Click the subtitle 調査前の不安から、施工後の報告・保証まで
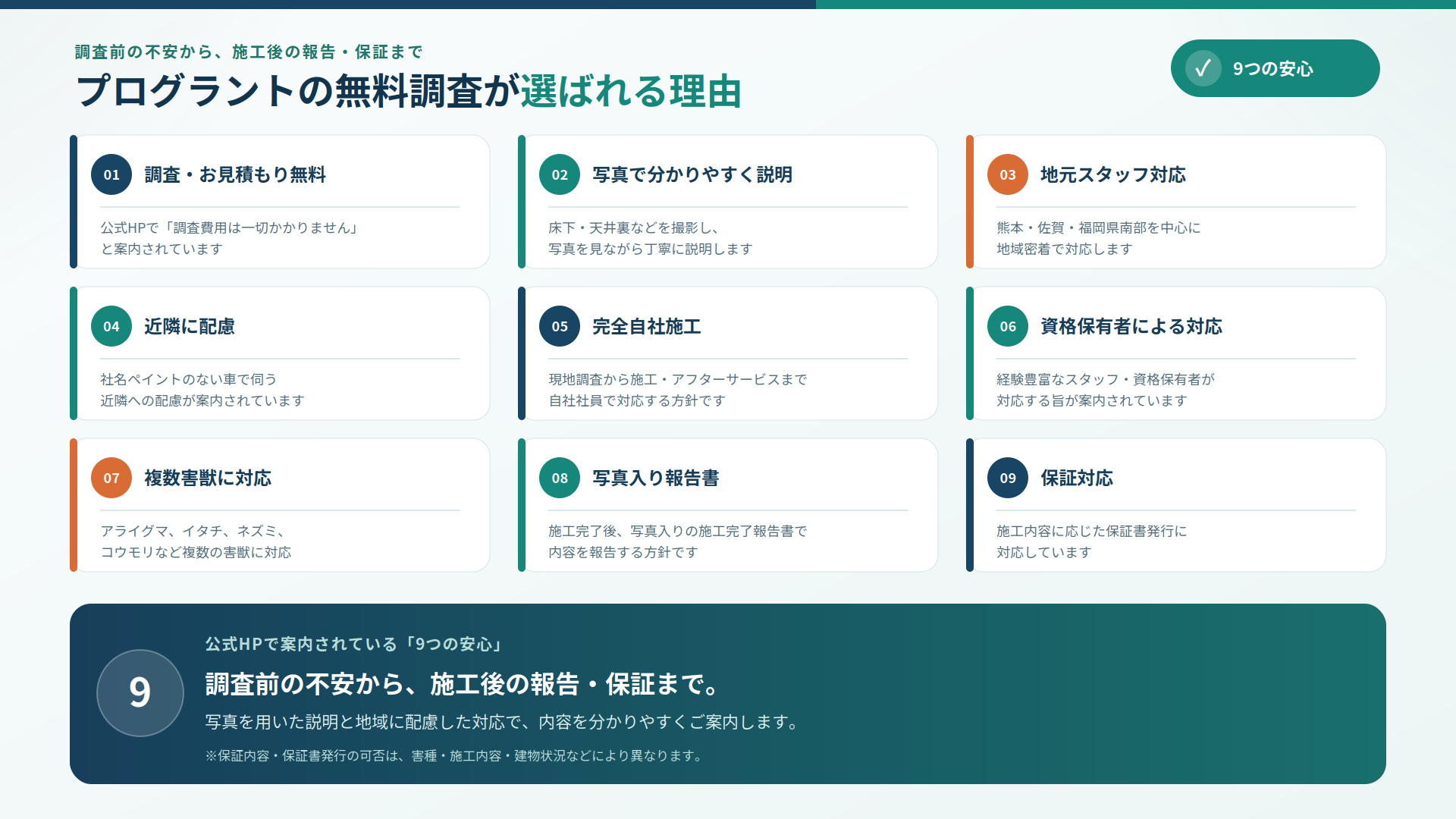1456x819 pixels. click(249, 52)
